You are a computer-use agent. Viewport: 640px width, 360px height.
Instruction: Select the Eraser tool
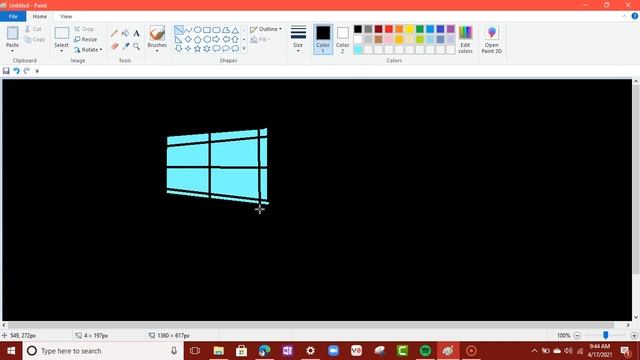pos(115,46)
